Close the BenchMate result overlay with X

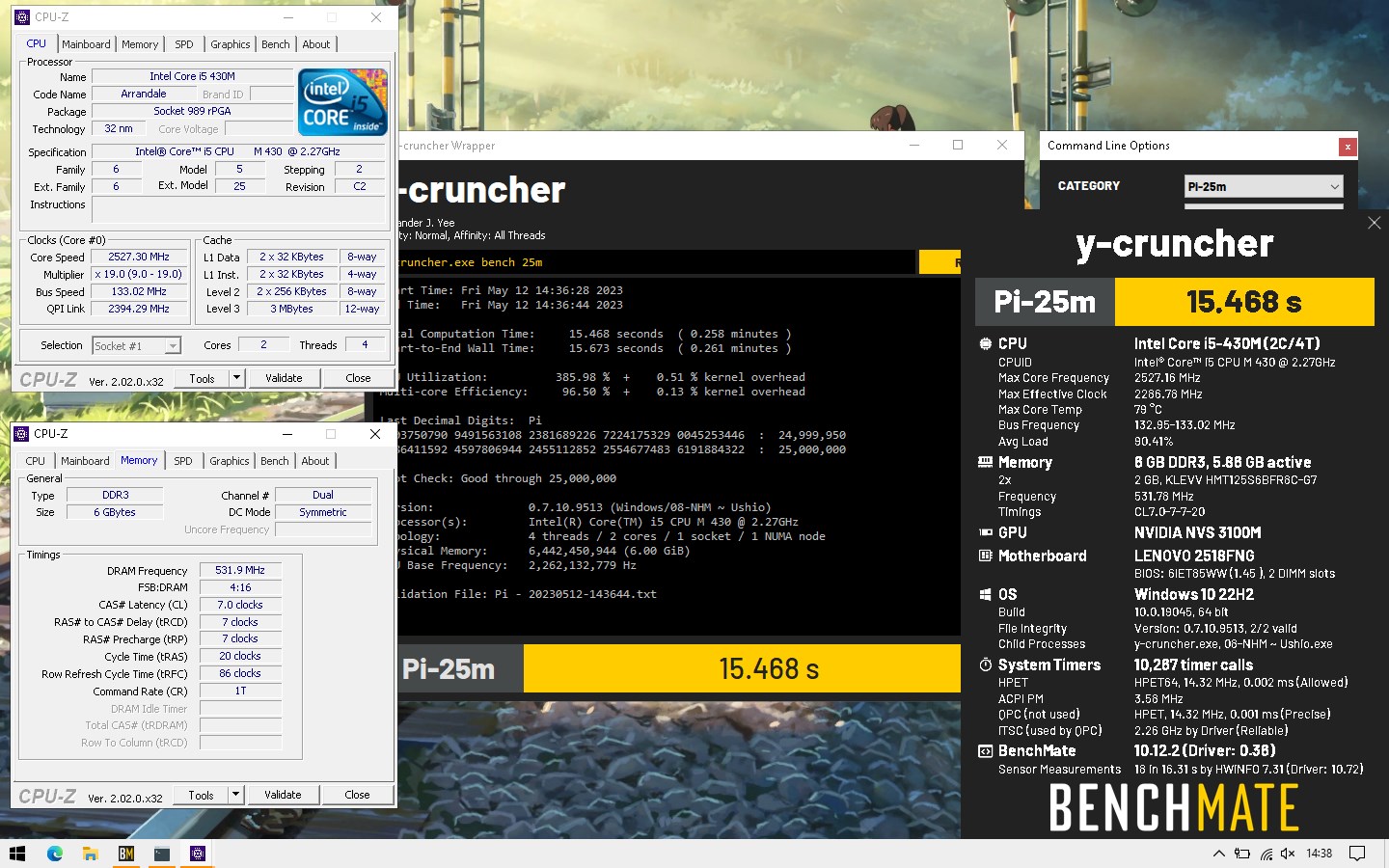tap(1375, 223)
